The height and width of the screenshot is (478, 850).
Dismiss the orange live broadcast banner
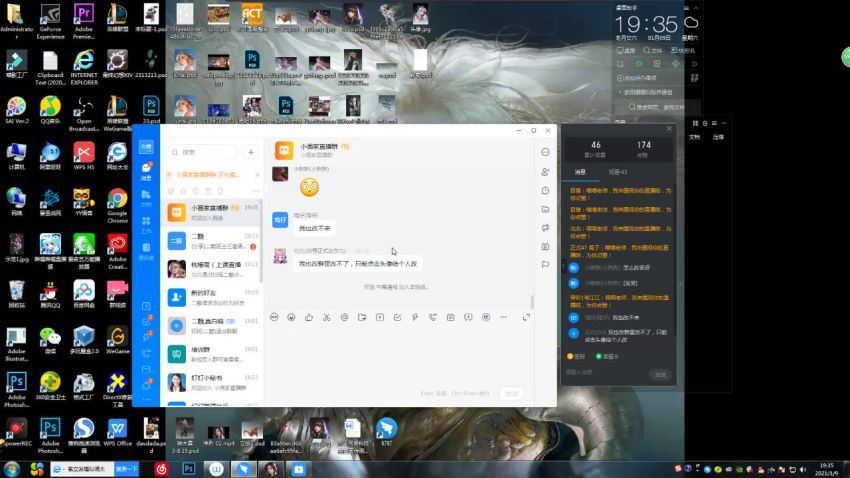tap(257, 175)
